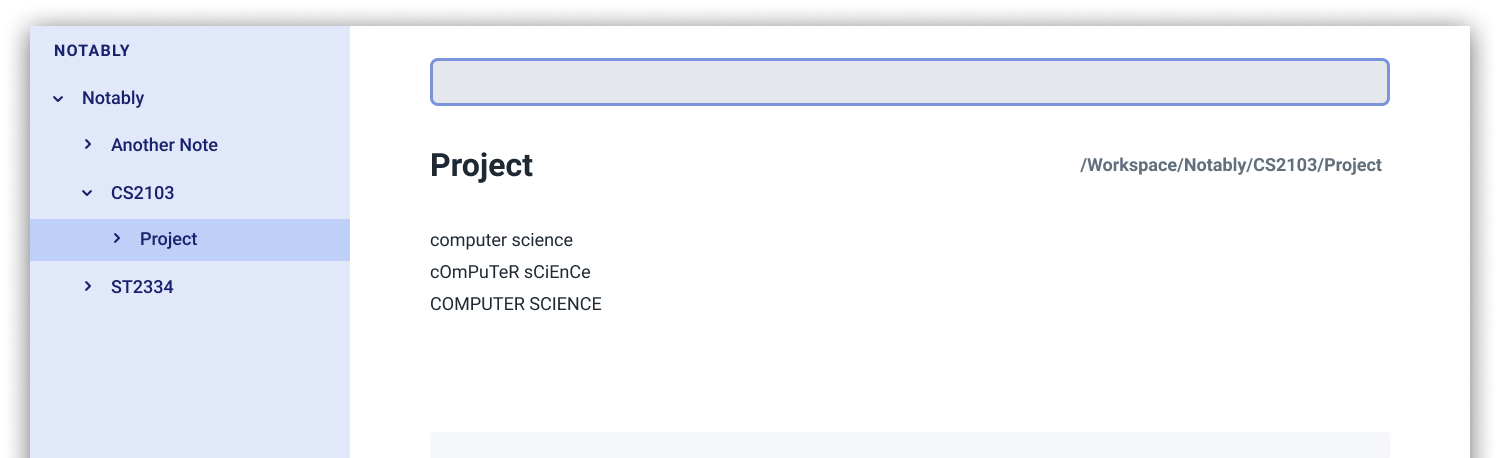Click the uppercase 'COMPUTER SCIENCE' line

[516, 303]
